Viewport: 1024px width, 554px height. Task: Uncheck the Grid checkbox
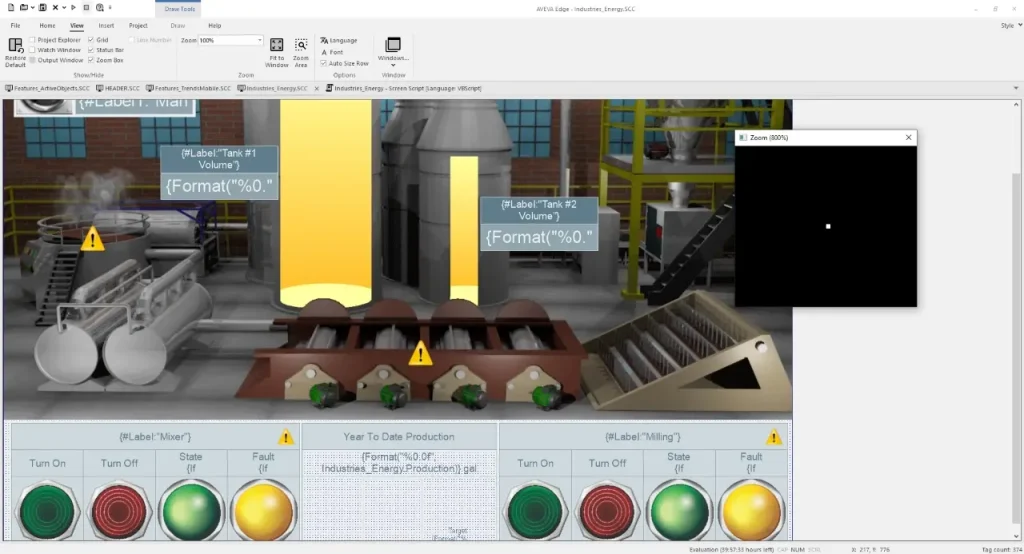pyautogui.click(x=91, y=40)
